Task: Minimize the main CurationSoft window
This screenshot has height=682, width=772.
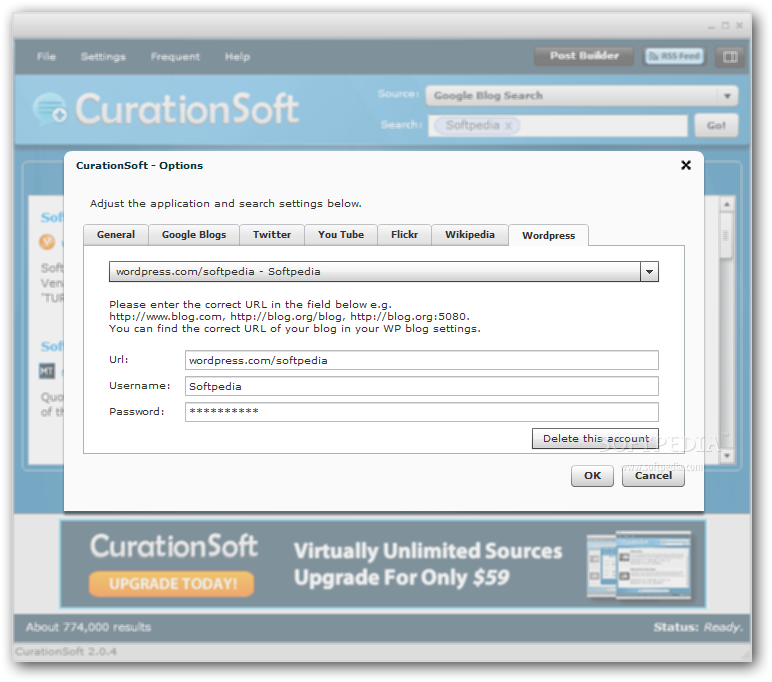Action: [711, 27]
